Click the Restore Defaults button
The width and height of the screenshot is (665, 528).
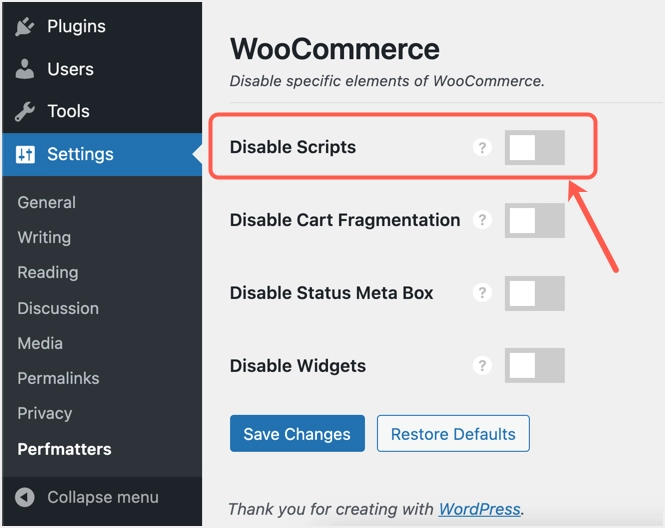(x=453, y=434)
